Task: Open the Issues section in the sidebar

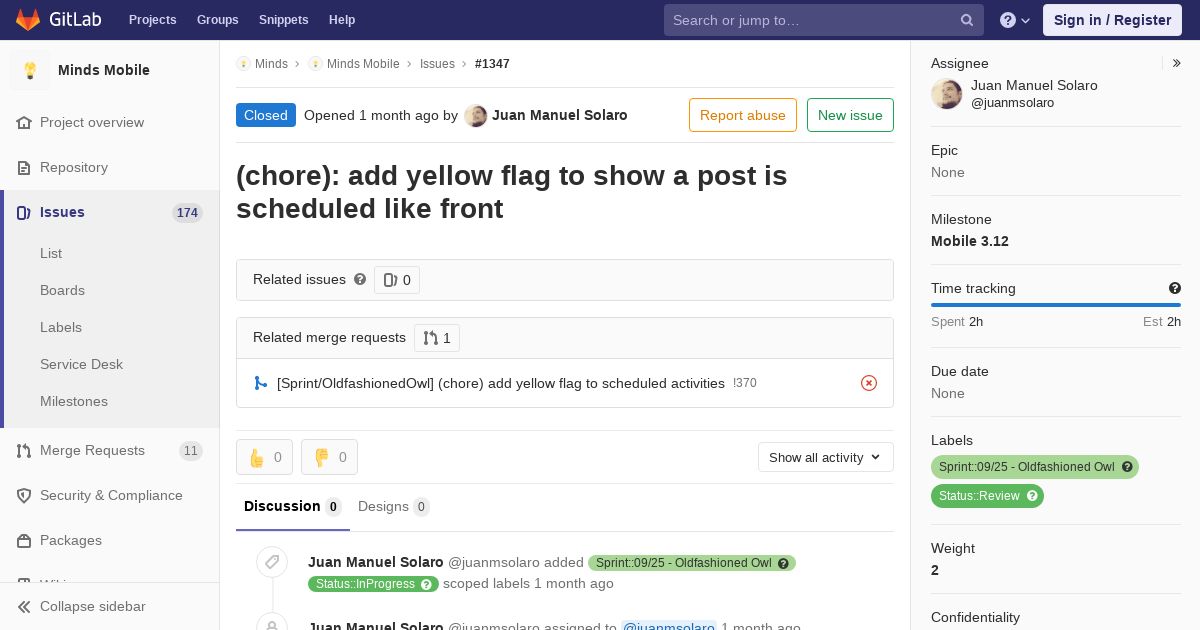Action: point(62,212)
